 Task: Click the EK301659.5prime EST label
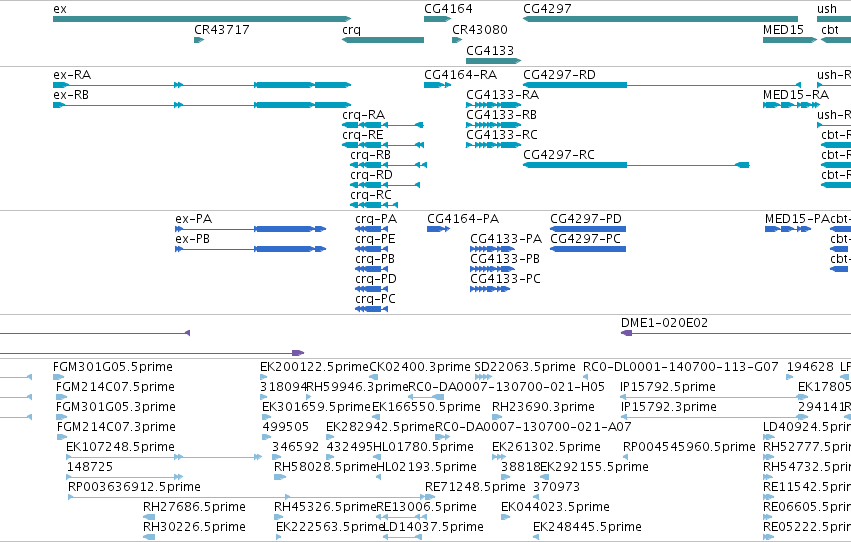click(x=316, y=407)
